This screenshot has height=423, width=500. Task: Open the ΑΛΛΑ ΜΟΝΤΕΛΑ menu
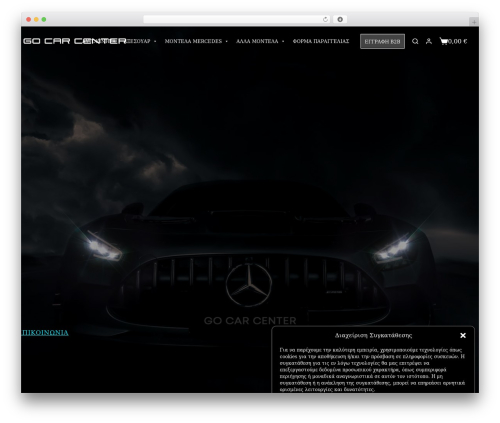257,41
